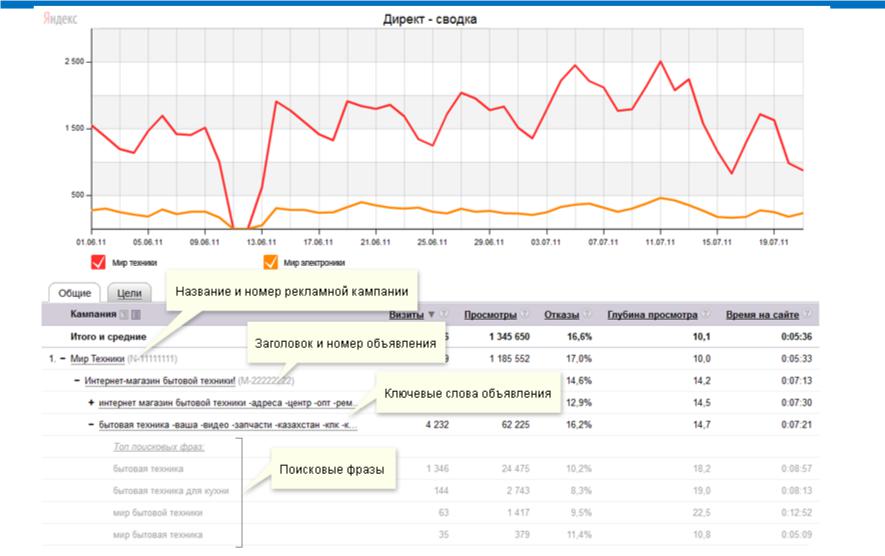This screenshot has height=556, width=885.
Task: Click the 01.06.11 date axis label
Action: tap(91, 242)
